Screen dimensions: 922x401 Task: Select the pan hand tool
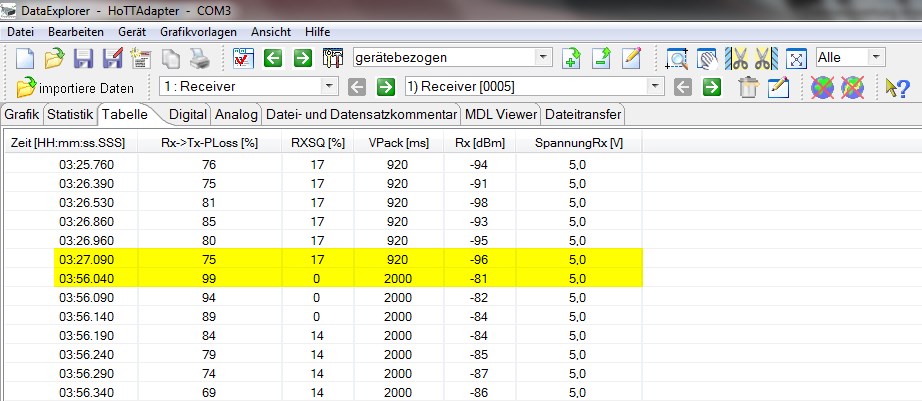click(x=708, y=58)
